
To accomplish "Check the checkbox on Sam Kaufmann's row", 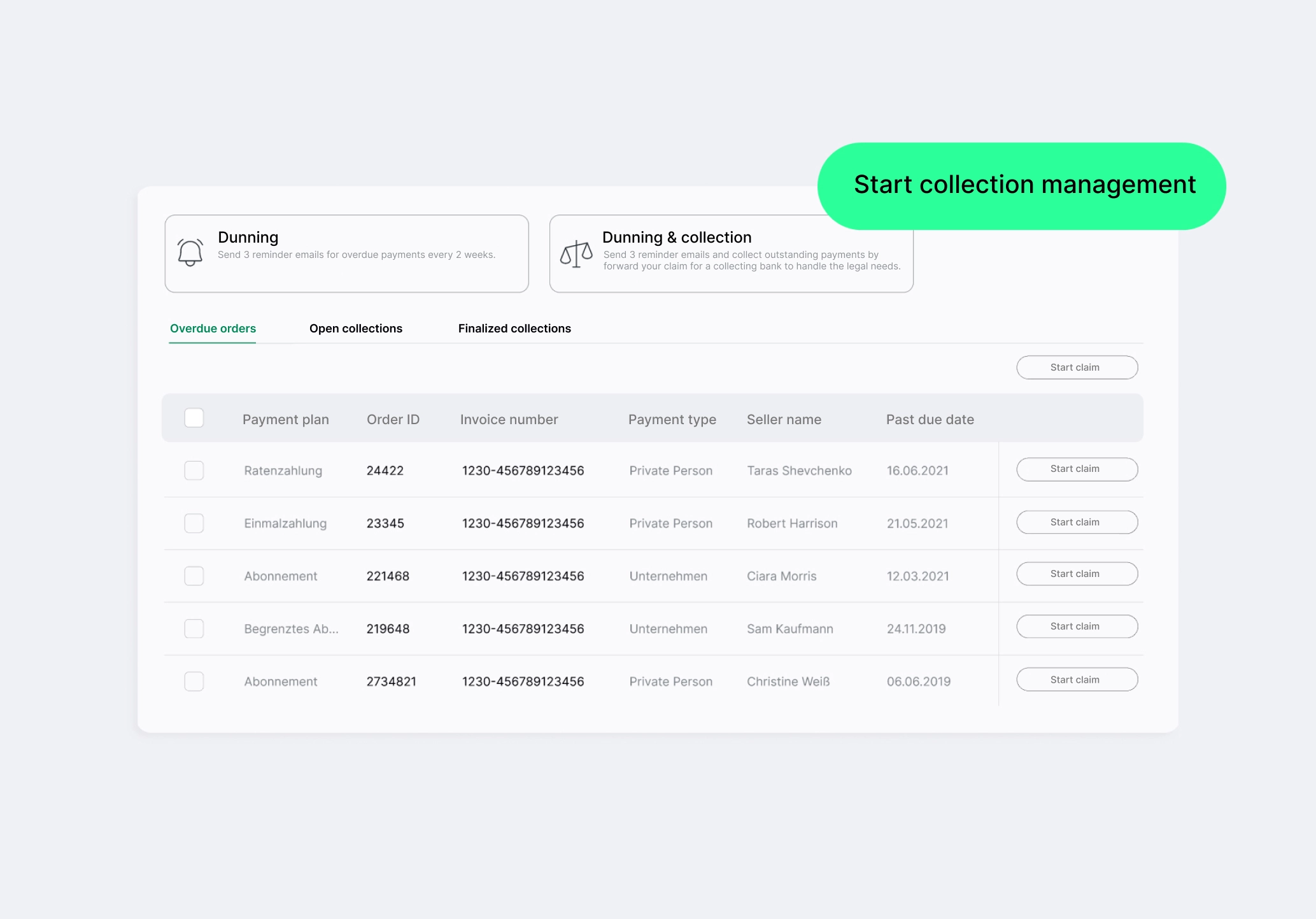I will click(194, 629).
